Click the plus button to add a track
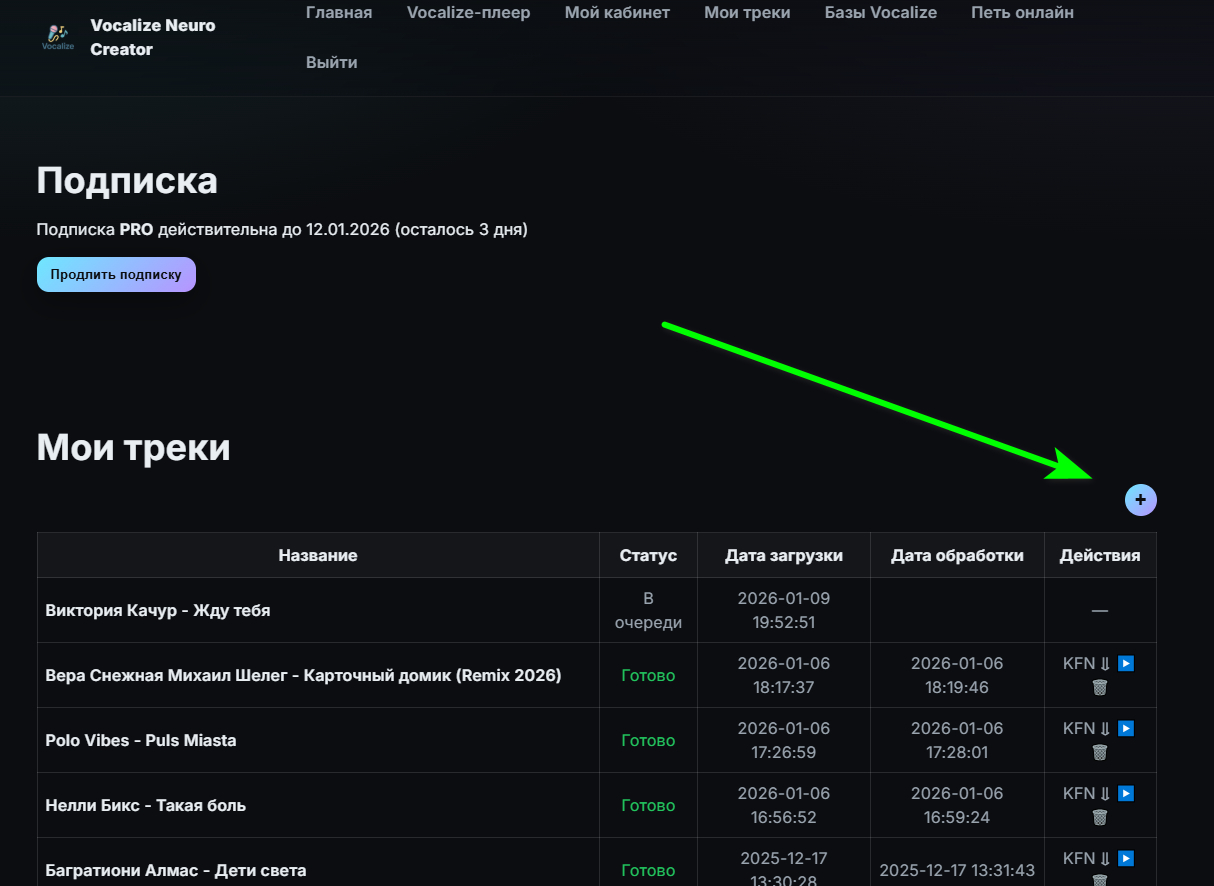The width and height of the screenshot is (1214, 886). (1140, 499)
